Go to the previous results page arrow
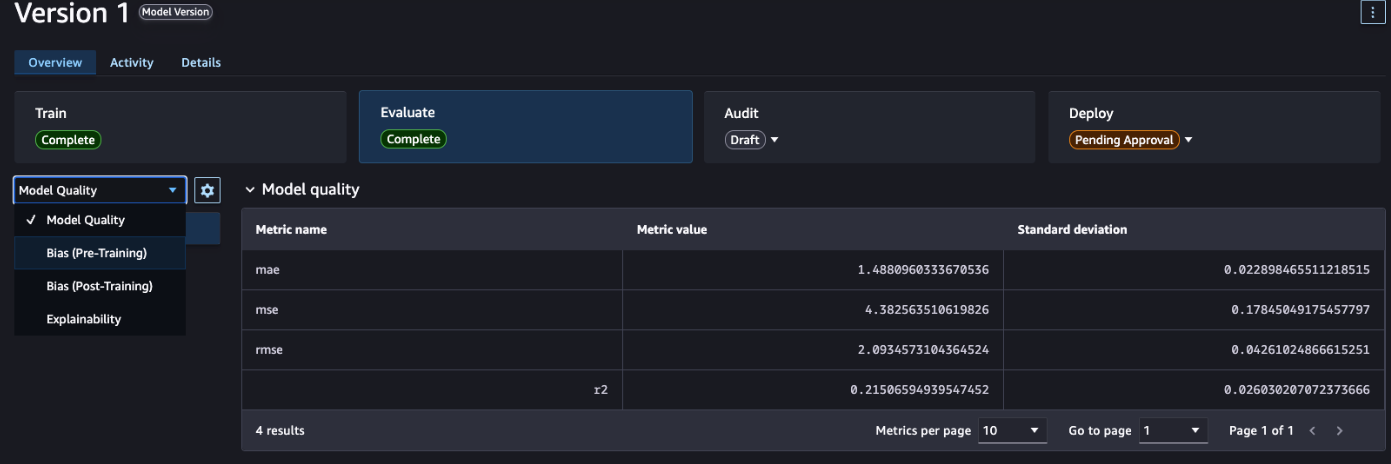The width and height of the screenshot is (1391, 464). pyautogui.click(x=1312, y=431)
